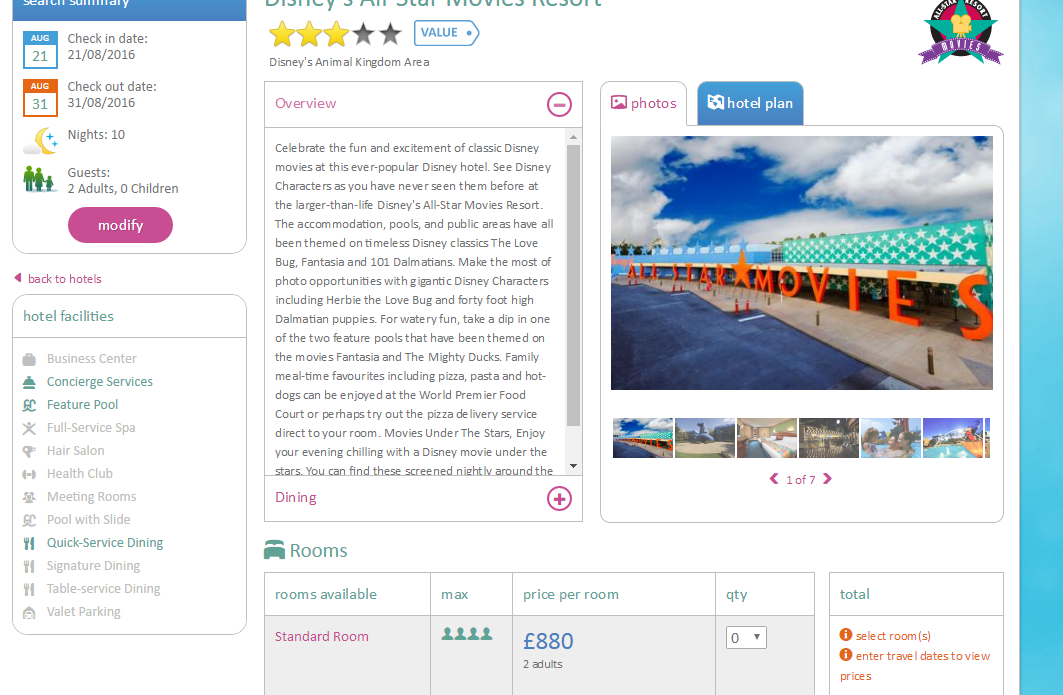Select the sixth pool slide thumbnail
Viewport: 1063px width, 695px height.
(952, 438)
